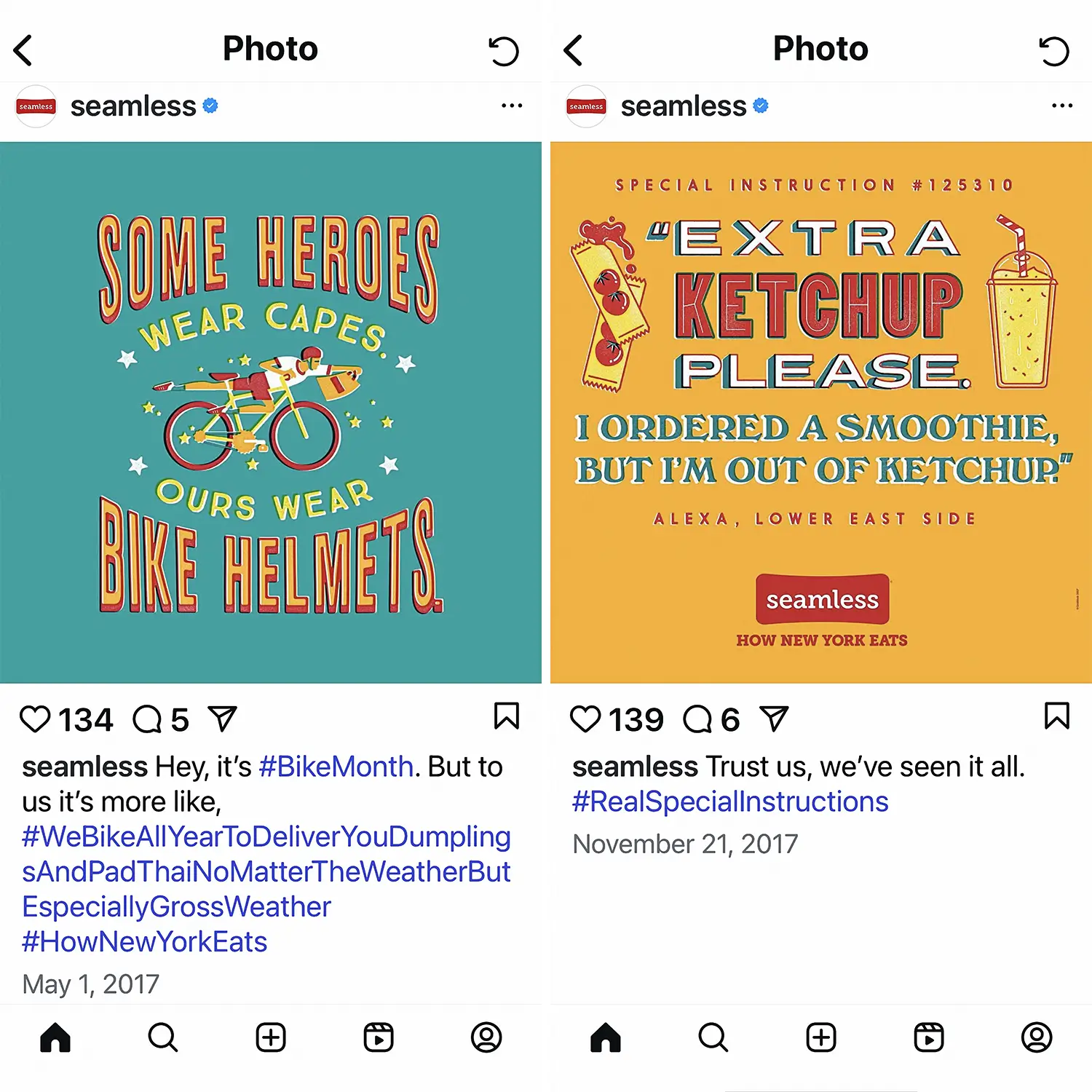Refresh the left-side Photo screen
This screenshot has width=1092, height=1092.
point(503,51)
